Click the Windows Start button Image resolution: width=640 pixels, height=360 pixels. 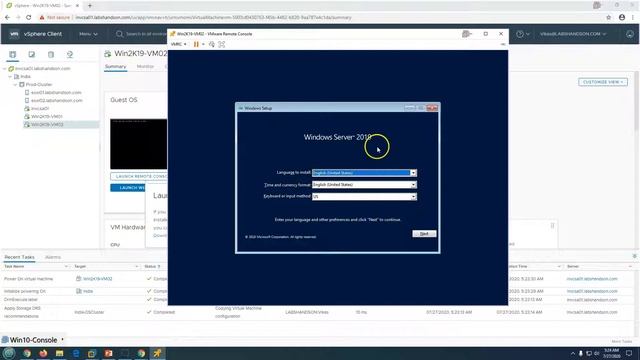(9, 353)
